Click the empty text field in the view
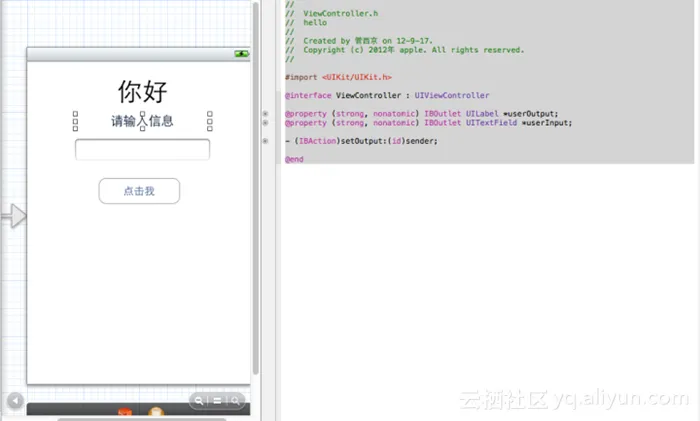 pos(142,150)
